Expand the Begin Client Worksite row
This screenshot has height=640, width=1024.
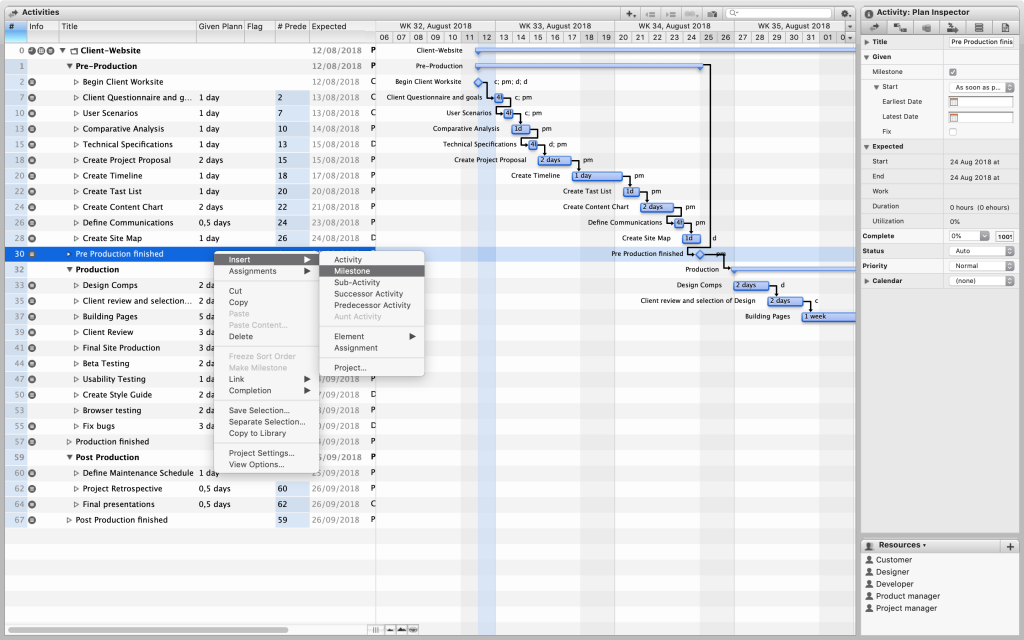(x=76, y=82)
